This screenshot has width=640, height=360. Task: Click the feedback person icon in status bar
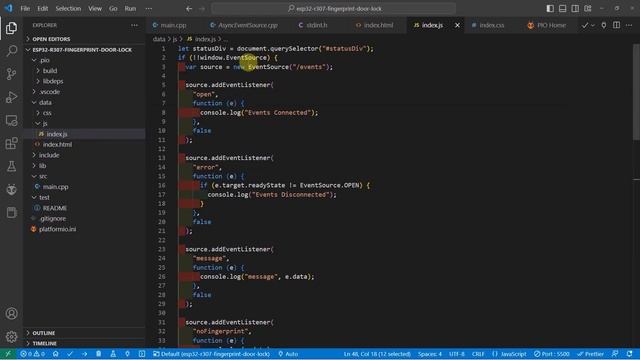615,354
